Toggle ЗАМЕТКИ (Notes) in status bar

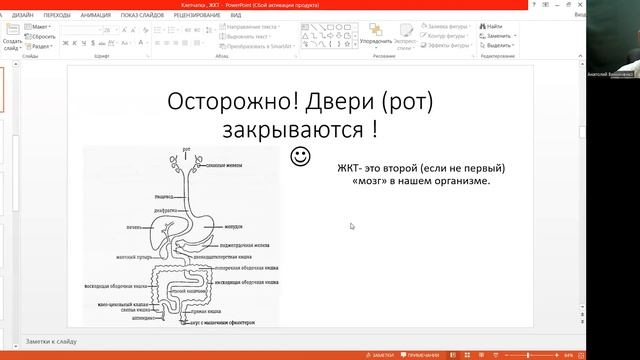[380, 356]
